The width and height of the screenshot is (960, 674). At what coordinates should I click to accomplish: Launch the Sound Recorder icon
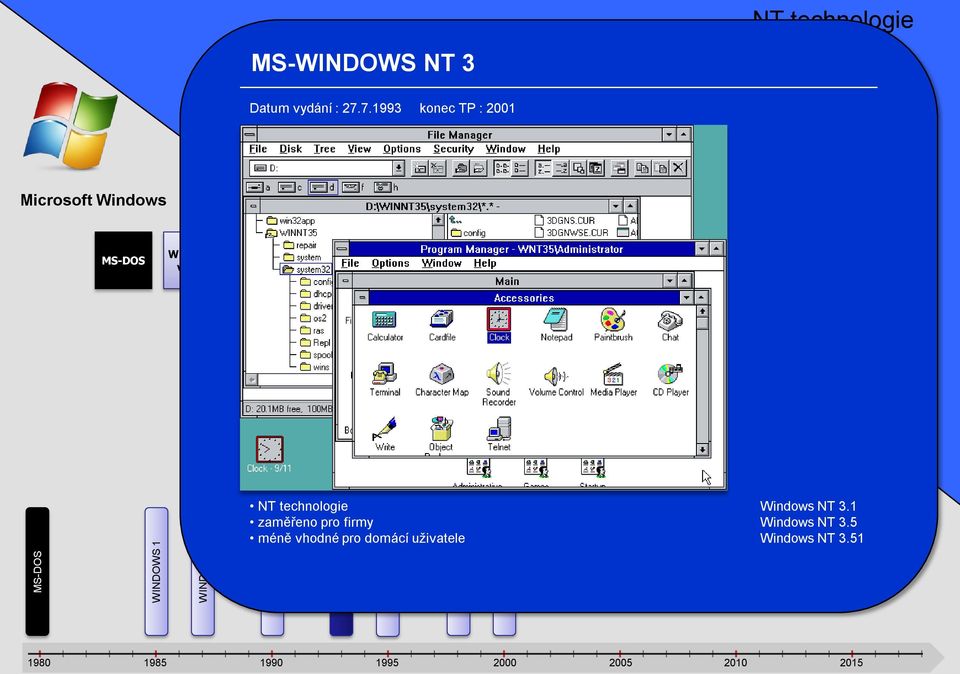coord(499,384)
